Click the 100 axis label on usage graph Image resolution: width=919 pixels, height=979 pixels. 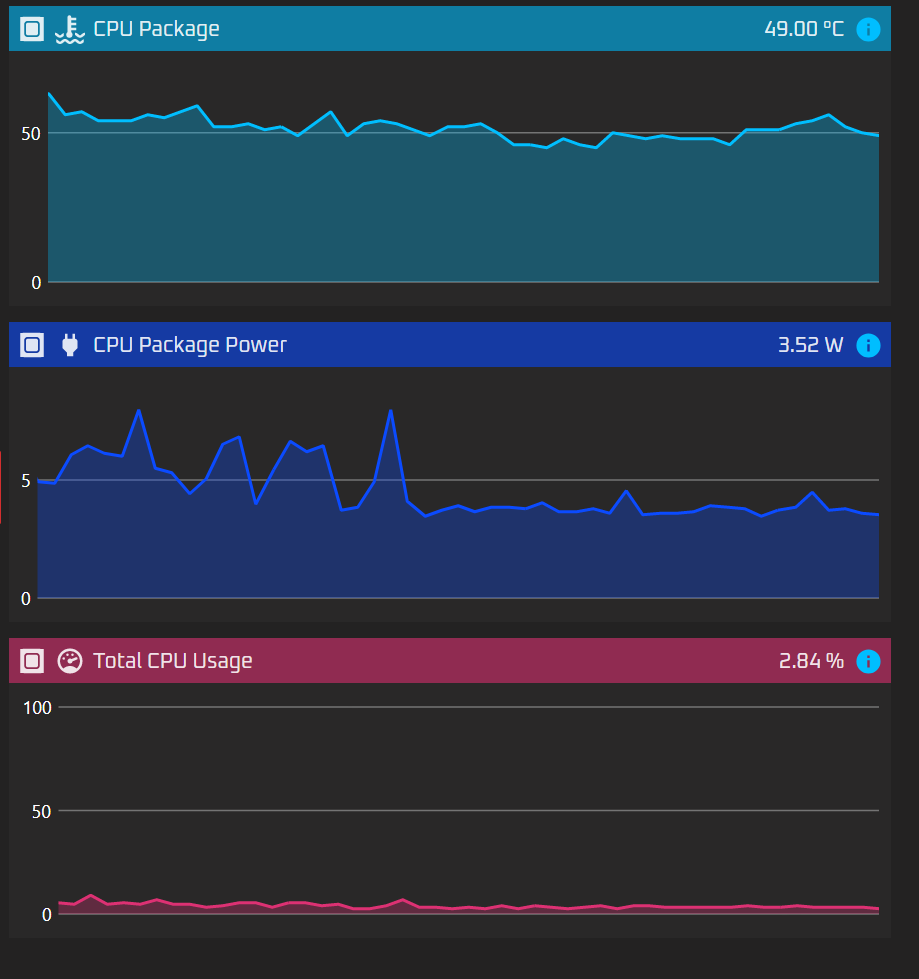37,708
